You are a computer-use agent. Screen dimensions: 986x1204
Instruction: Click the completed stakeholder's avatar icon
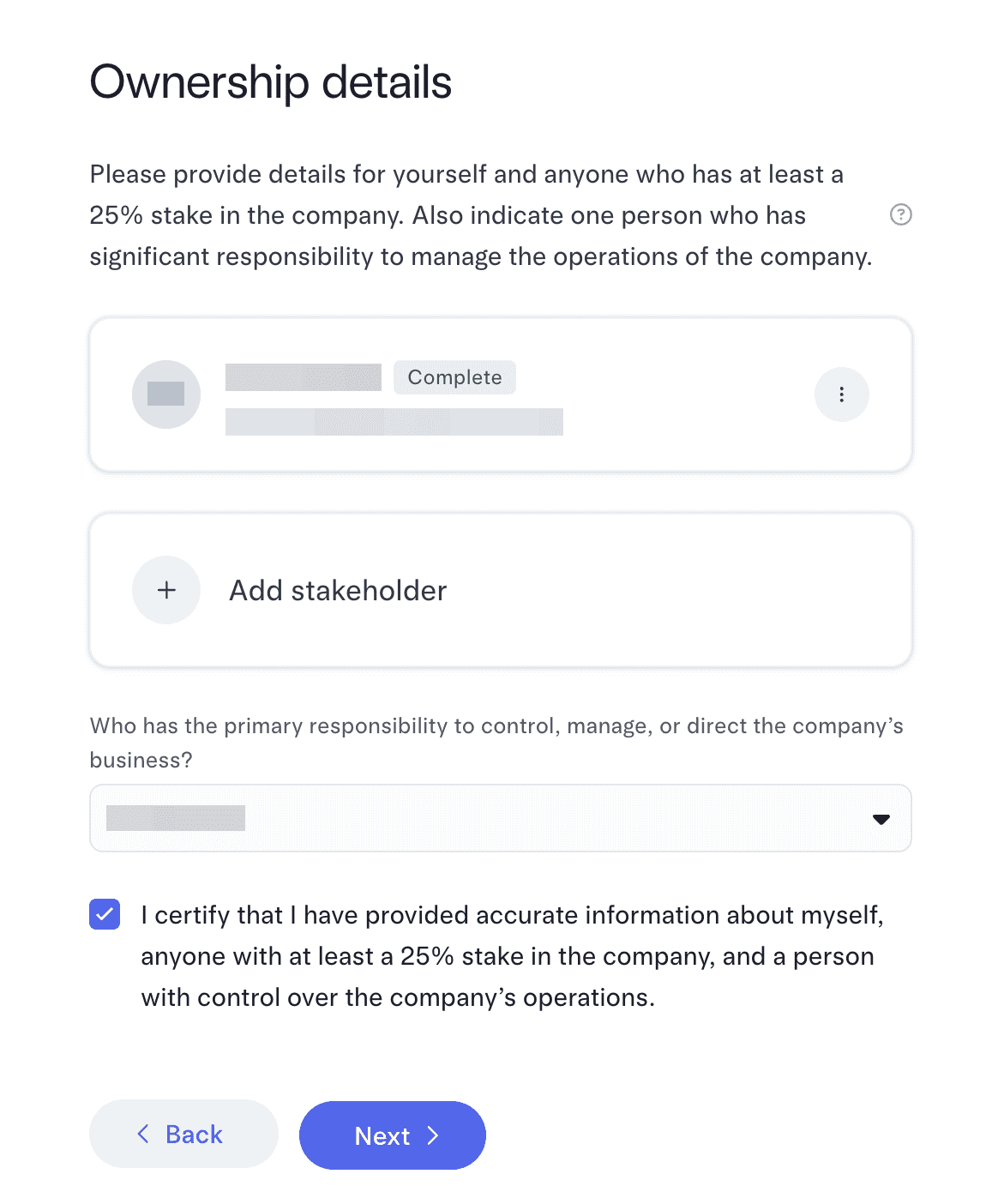[166, 394]
